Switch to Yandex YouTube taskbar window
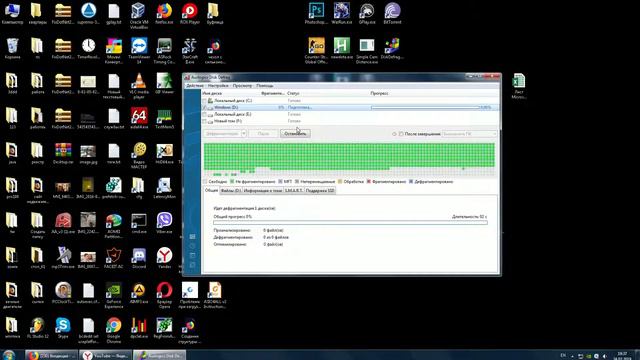 pyautogui.click(x=105, y=355)
